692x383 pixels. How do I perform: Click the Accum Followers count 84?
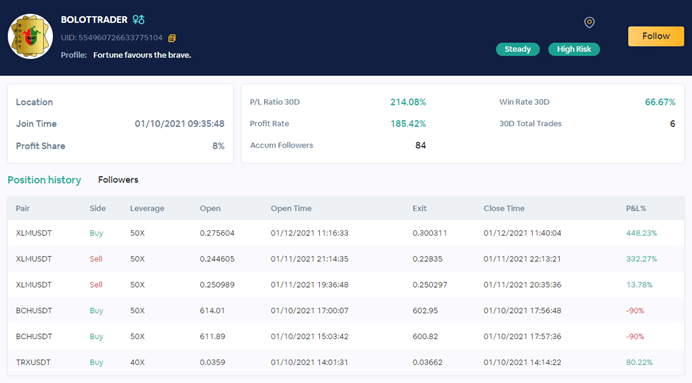click(420, 145)
